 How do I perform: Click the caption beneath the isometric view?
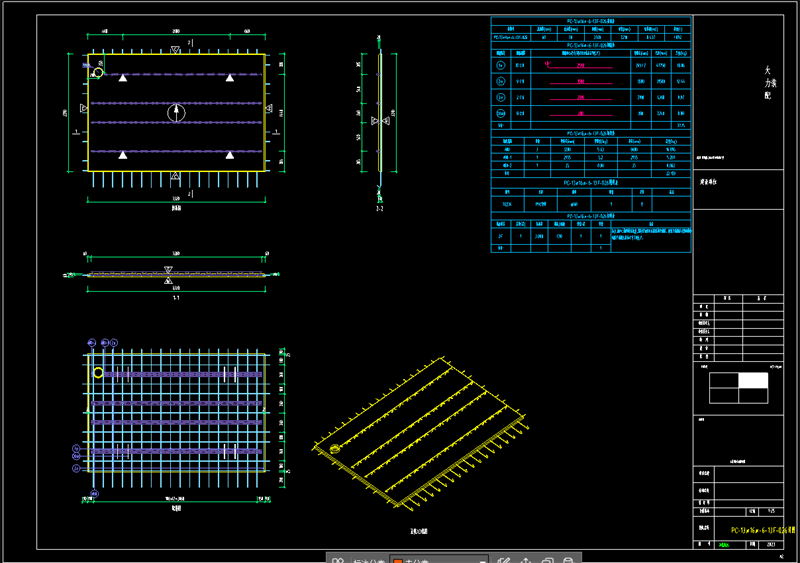(419, 531)
